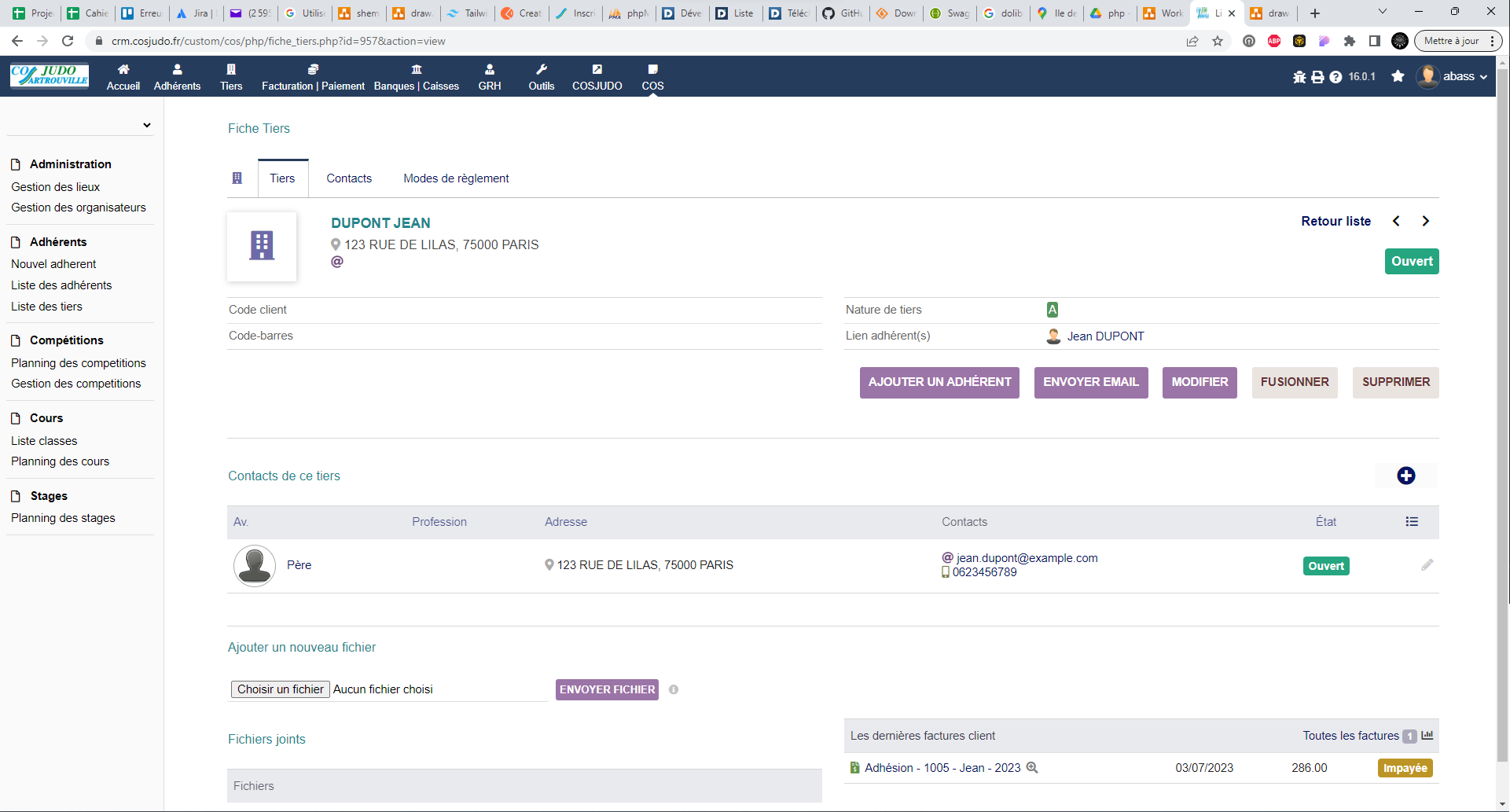
Task: Open the print icon in top bar
Action: (x=1317, y=77)
